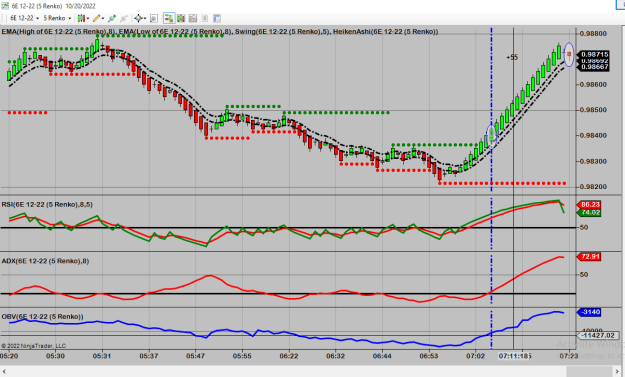This screenshot has height=377, width=625.
Task: Click the left scrollbar arrow
Action: click(4, 371)
